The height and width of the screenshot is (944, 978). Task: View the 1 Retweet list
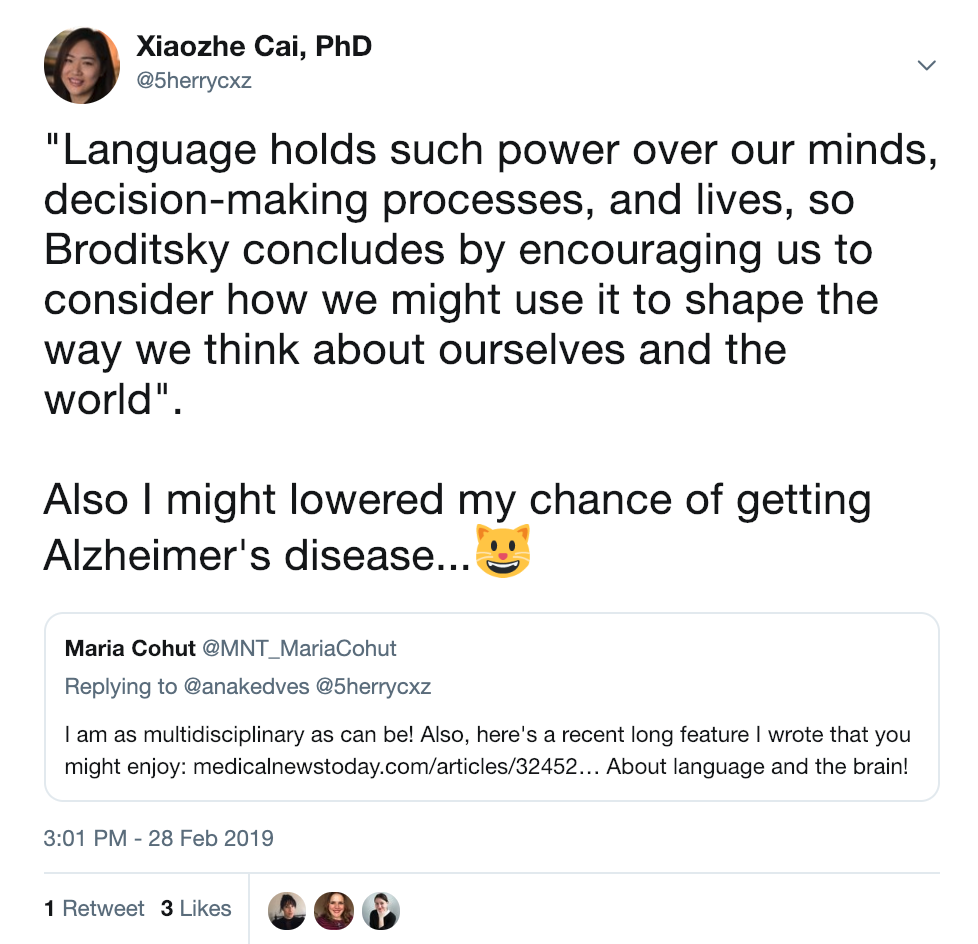click(94, 908)
